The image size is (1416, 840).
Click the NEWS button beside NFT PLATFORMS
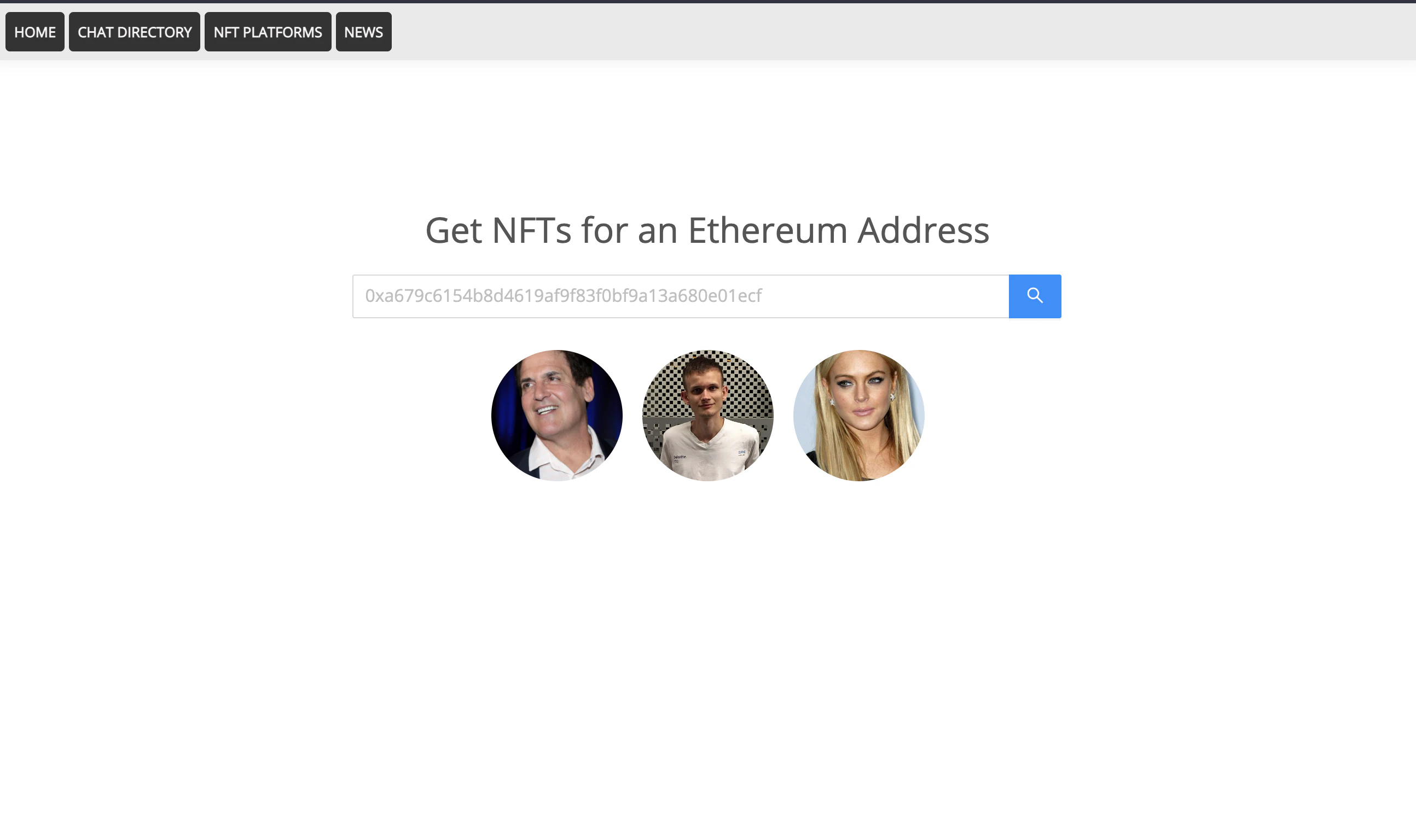tap(363, 32)
